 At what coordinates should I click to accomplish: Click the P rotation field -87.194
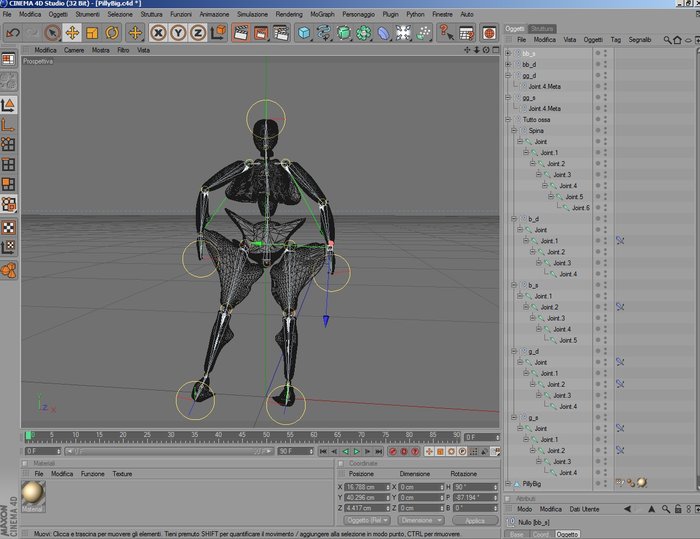475,497
